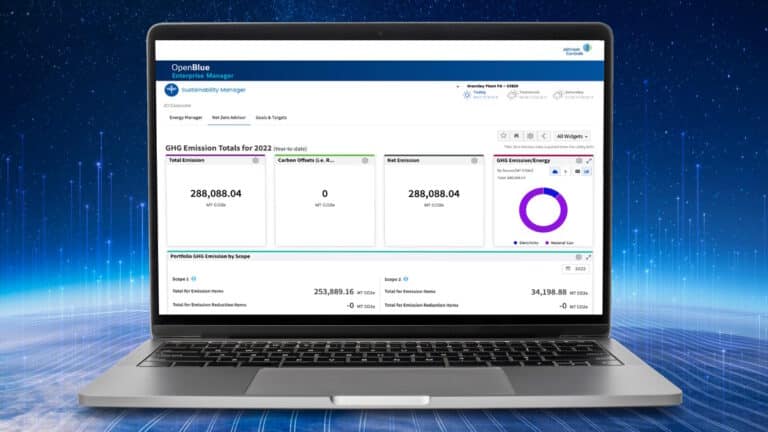Image resolution: width=768 pixels, height=432 pixels.
Task: Click OpenBlue Enterprise Manager header logo
Action: [202, 71]
